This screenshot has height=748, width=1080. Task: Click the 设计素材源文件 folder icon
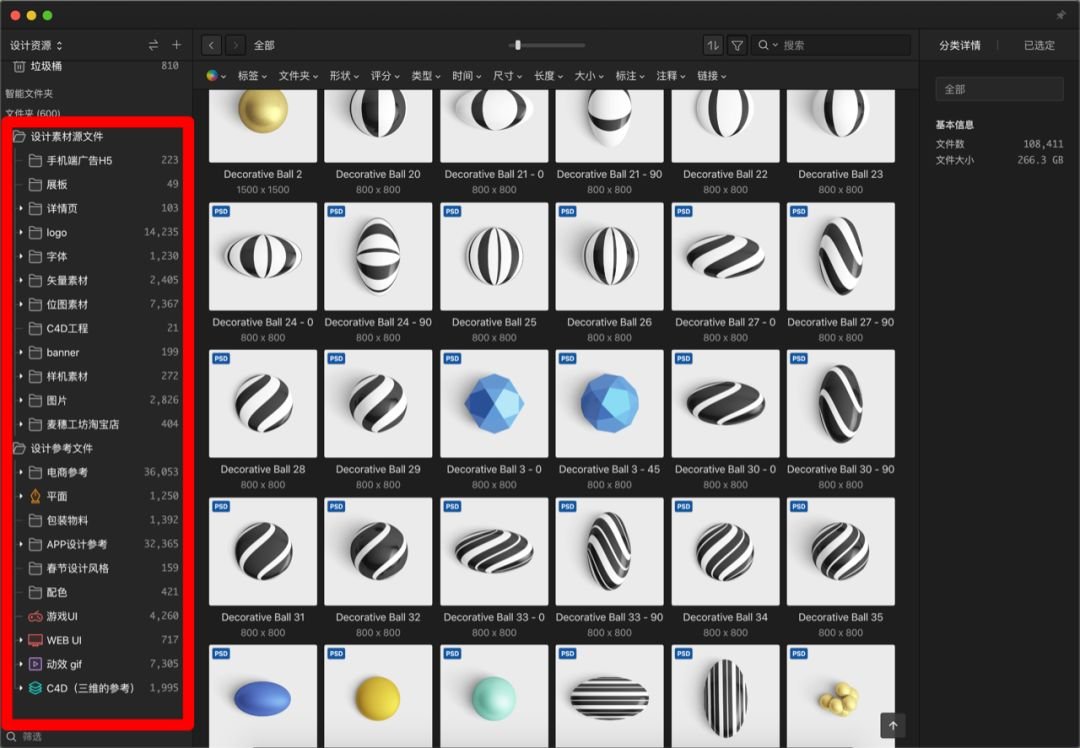tap(19, 136)
